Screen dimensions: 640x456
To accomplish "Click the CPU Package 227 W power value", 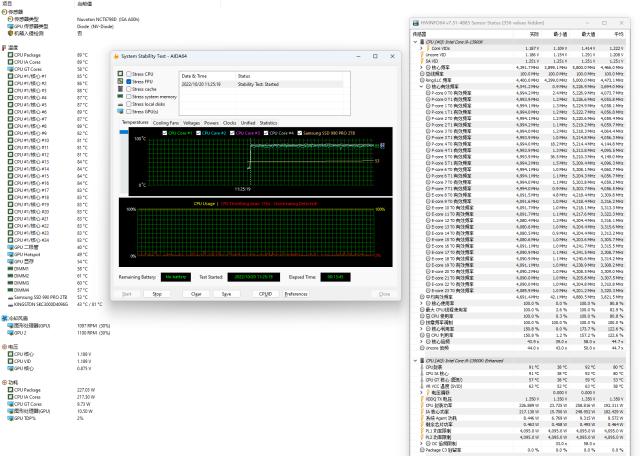I will [x=85, y=390].
